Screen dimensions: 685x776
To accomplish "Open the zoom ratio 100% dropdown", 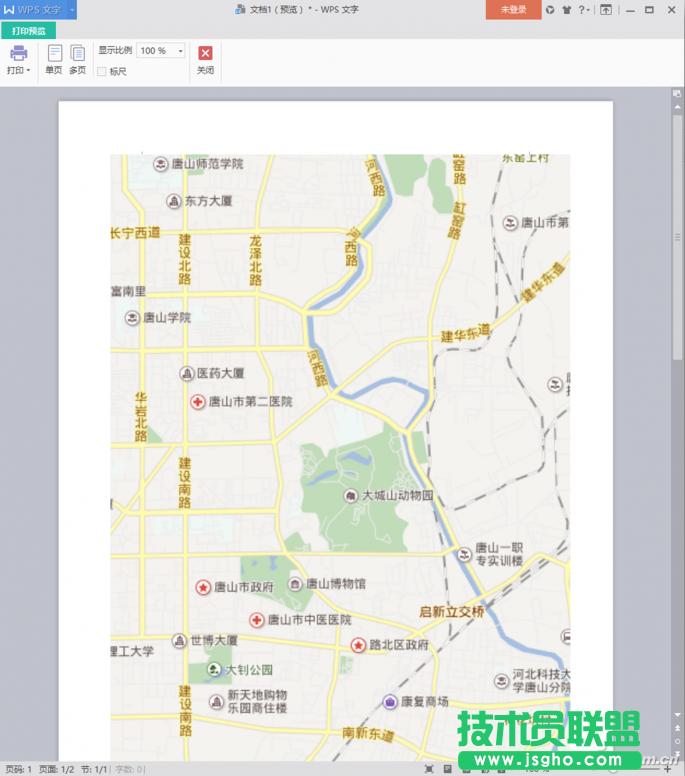I will click(x=180, y=51).
